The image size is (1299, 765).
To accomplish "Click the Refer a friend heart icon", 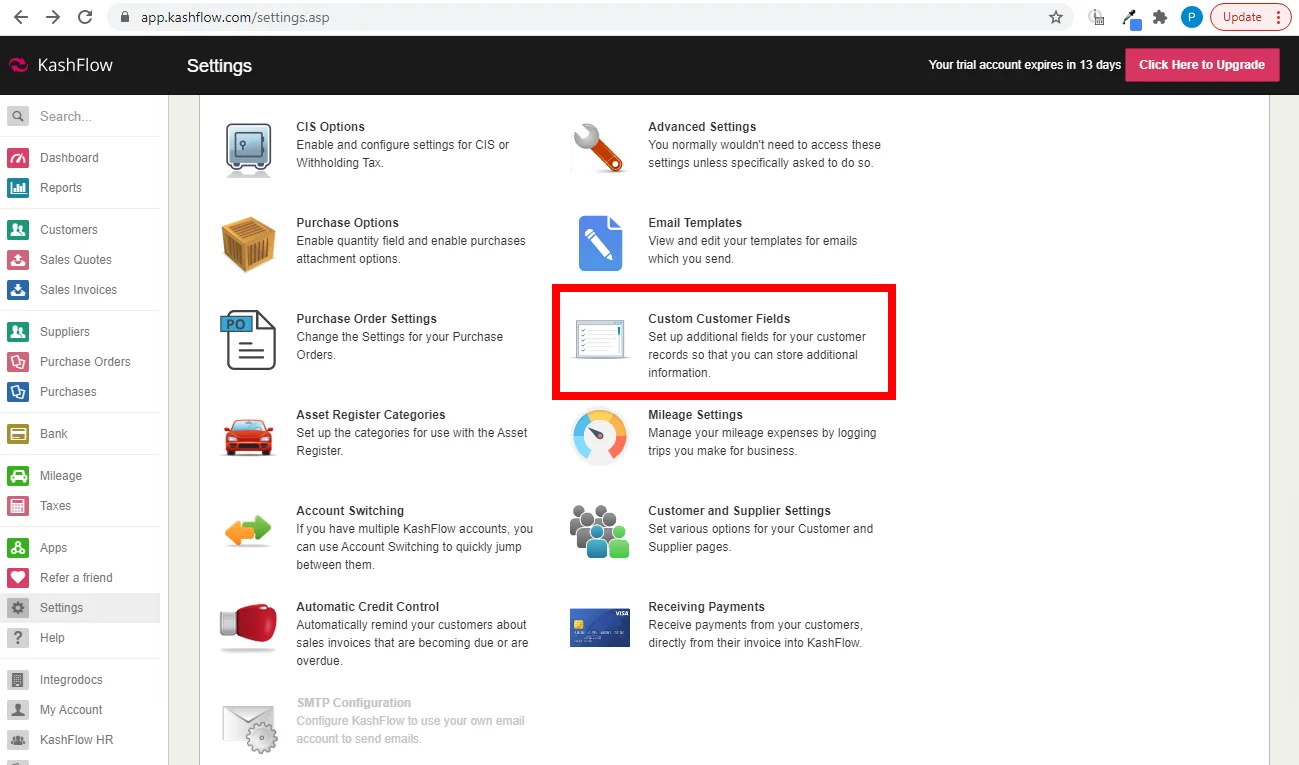I will pyautogui.click(x=18, y=578).
